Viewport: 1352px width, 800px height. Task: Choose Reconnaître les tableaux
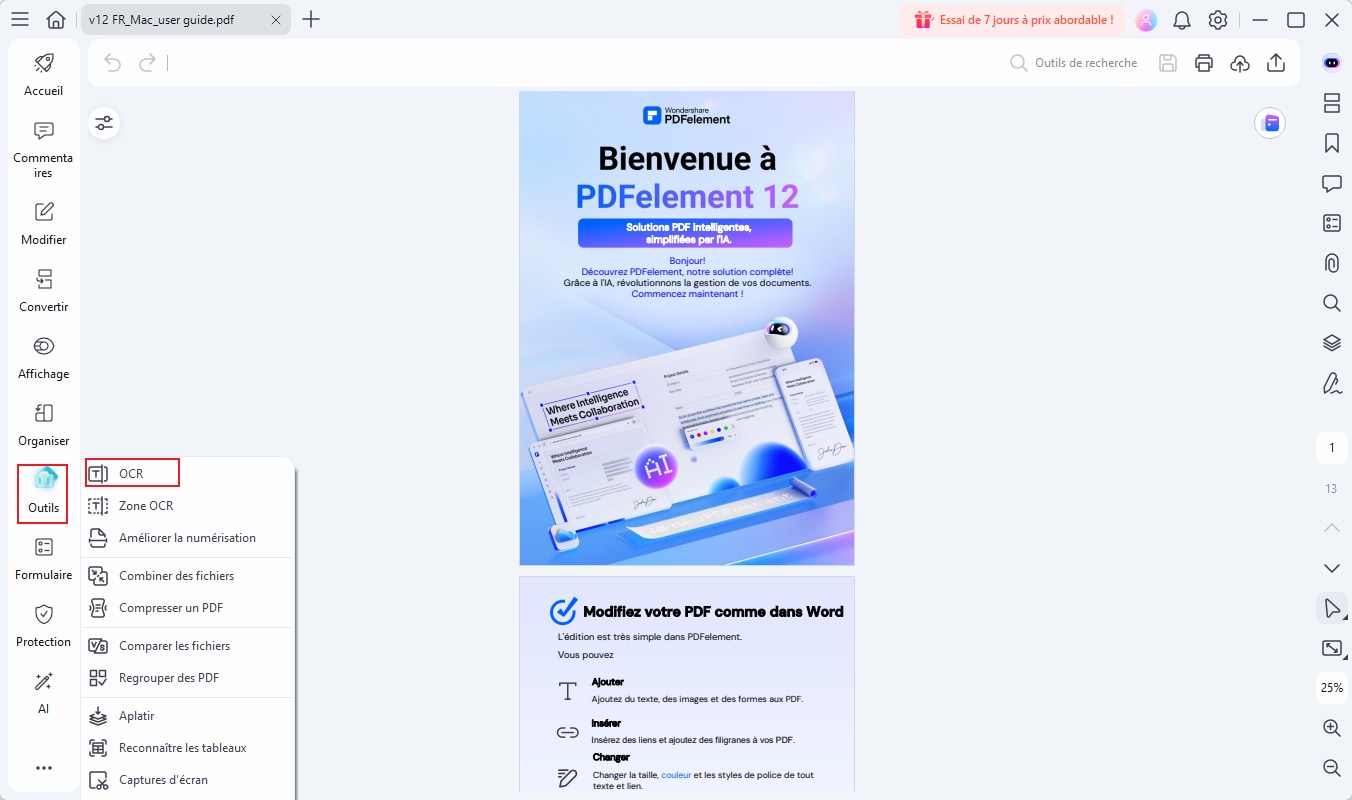189,748
